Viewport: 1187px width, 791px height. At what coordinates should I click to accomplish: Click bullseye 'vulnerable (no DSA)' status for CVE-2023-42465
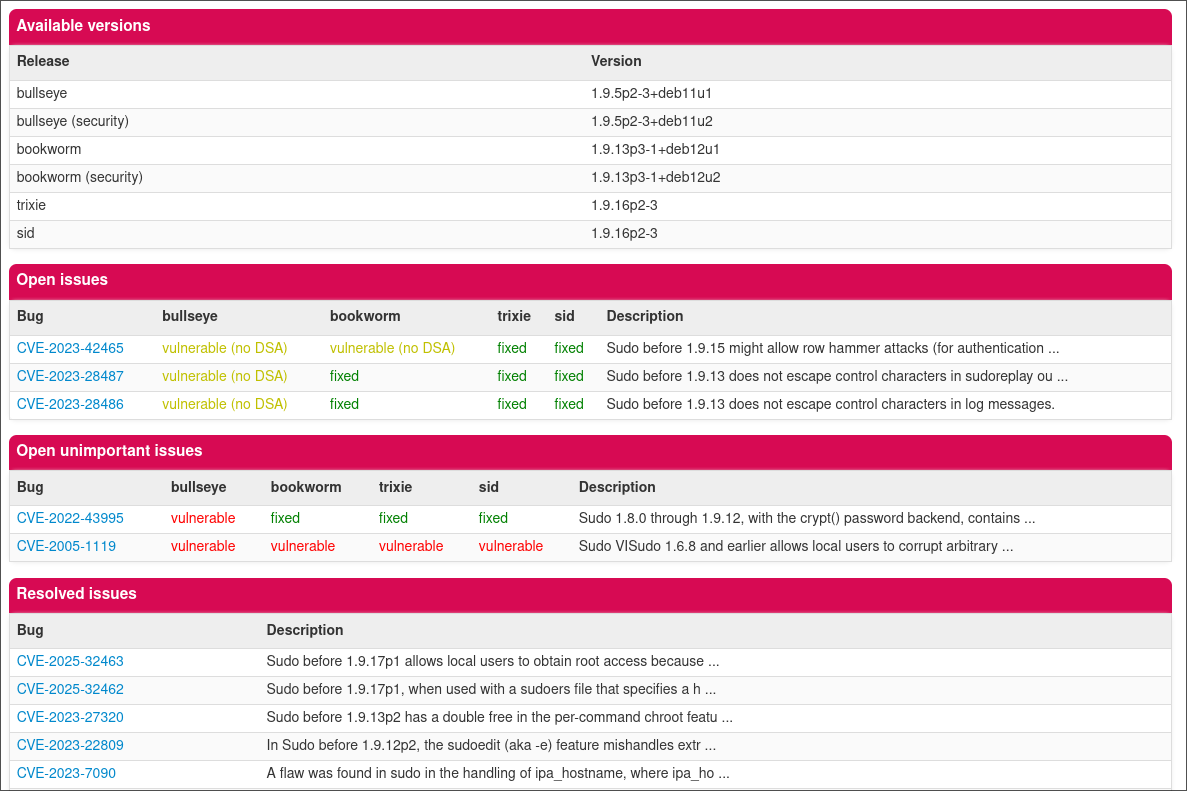coord(225,348)
